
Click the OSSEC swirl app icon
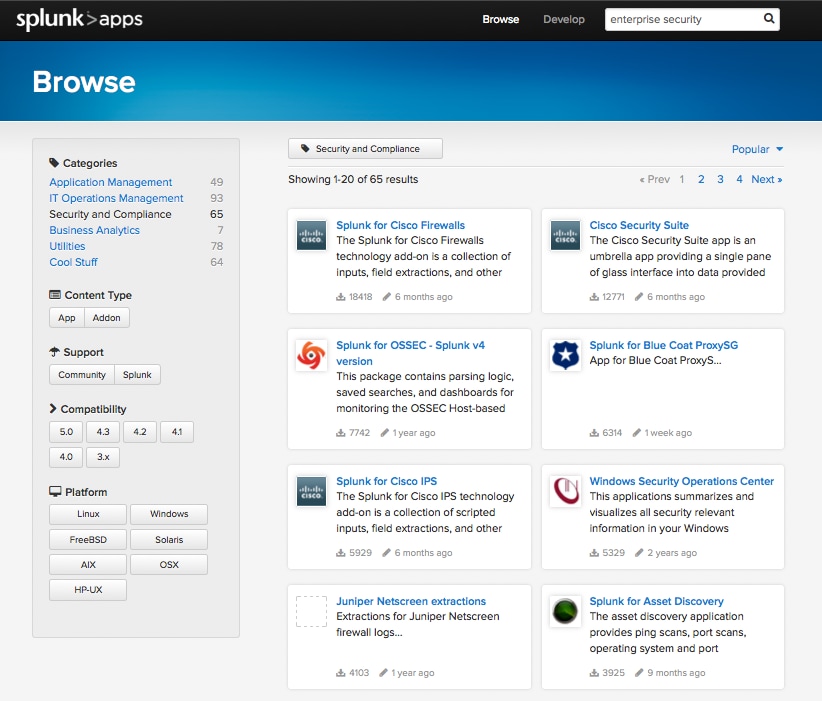[311, 355]
